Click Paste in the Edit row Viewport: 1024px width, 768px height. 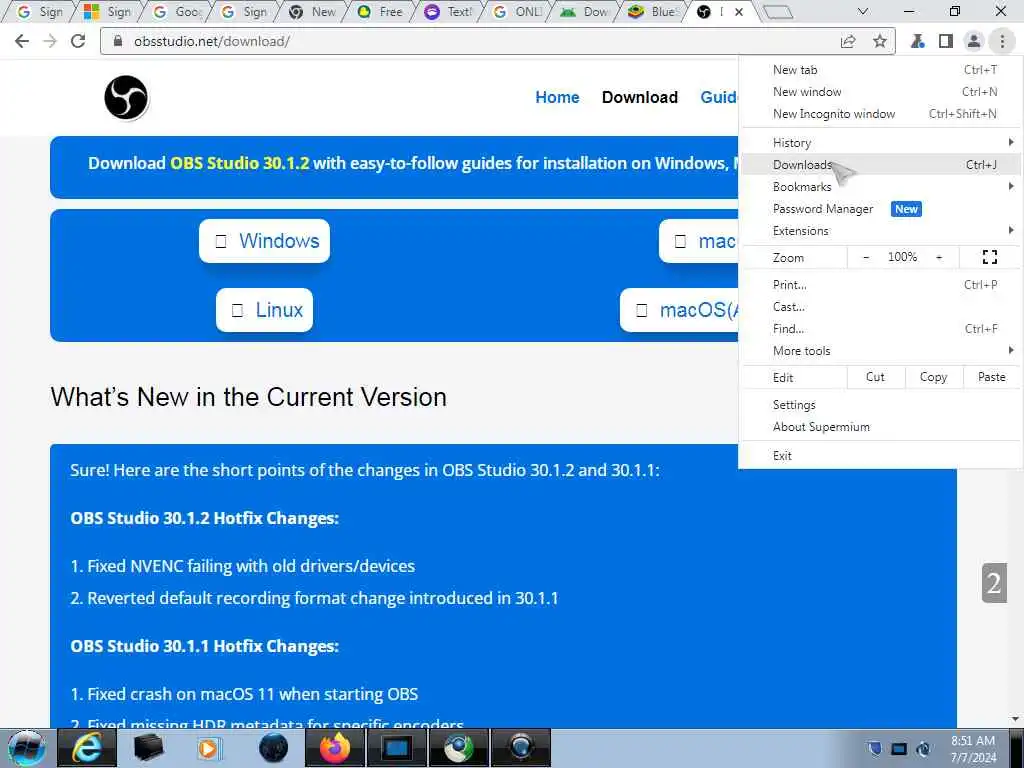[x=991, y=377]
